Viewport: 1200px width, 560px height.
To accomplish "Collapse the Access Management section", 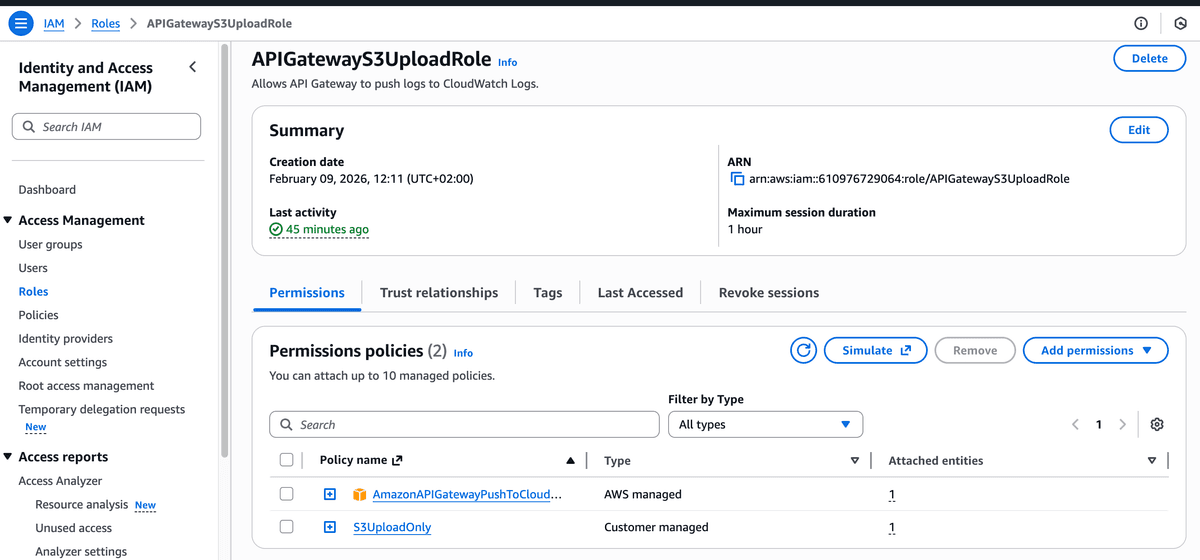I will pyautogui.click(x=9, y=220).
